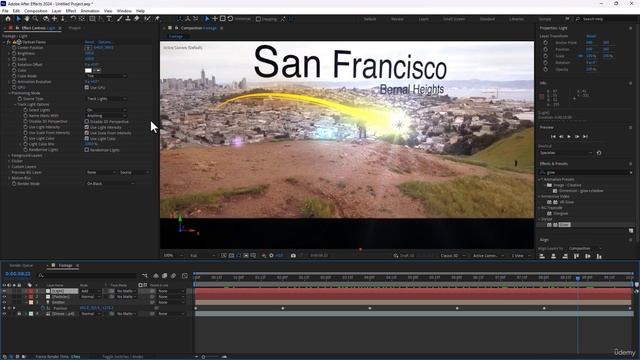The image size is (640, 360).
Task: Toggle Use Light Color checkbox
Action: [87, 139]
